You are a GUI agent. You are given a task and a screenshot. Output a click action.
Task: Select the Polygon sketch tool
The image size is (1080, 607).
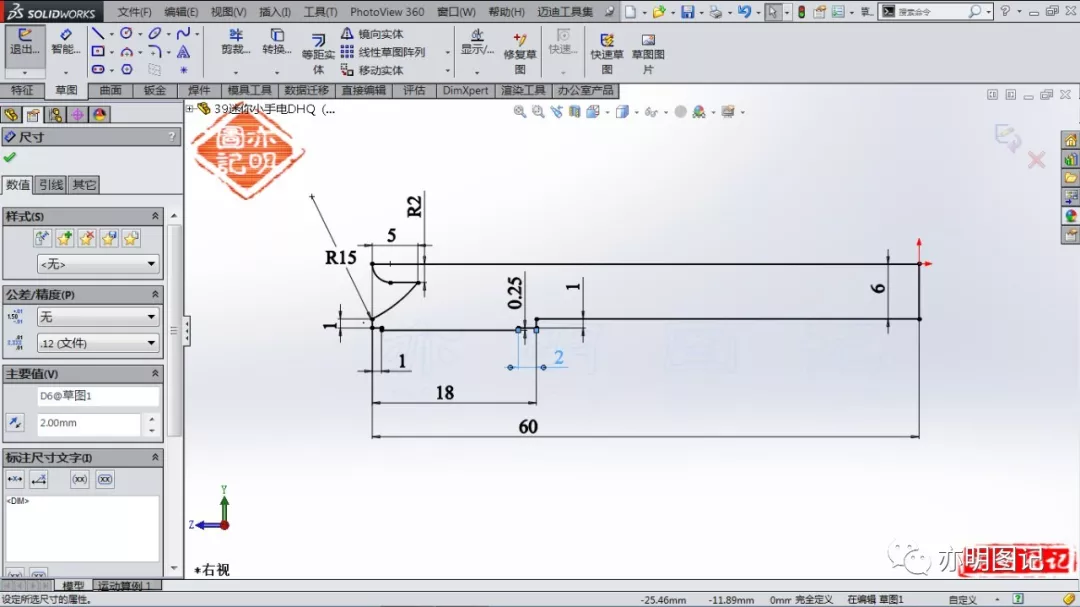click(x=127, y=70)
